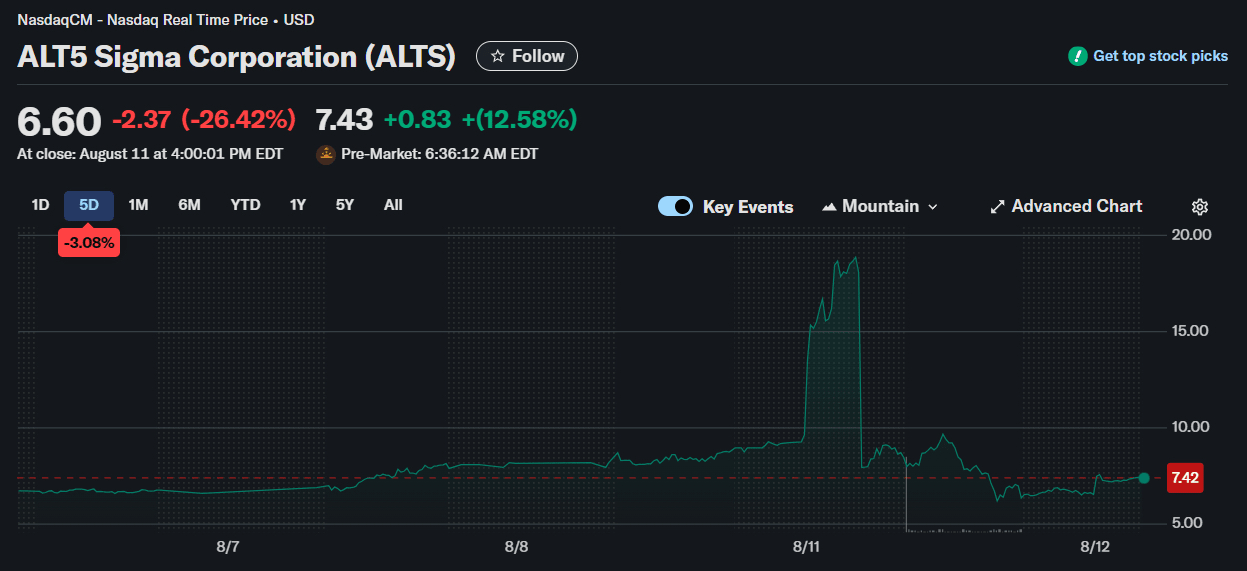The height and width of the screenshot is (571, 1247).
Task: Select the 1M time range
Action: click(138, 205)
